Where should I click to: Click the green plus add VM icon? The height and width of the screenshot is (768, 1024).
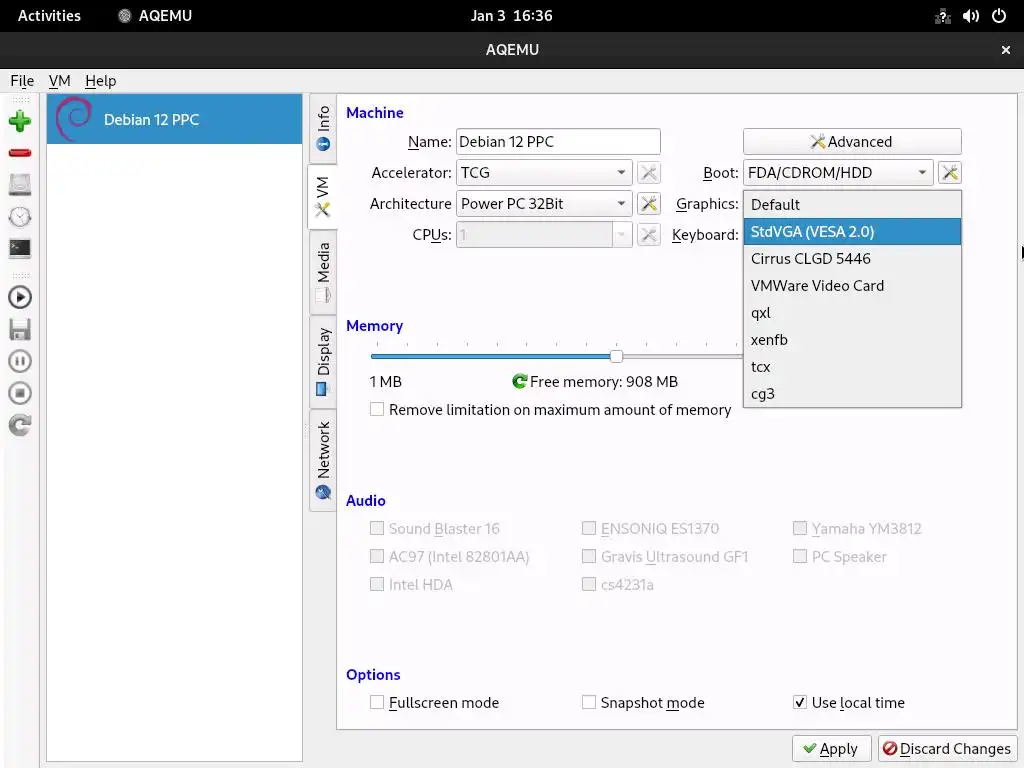pos(20,121)
